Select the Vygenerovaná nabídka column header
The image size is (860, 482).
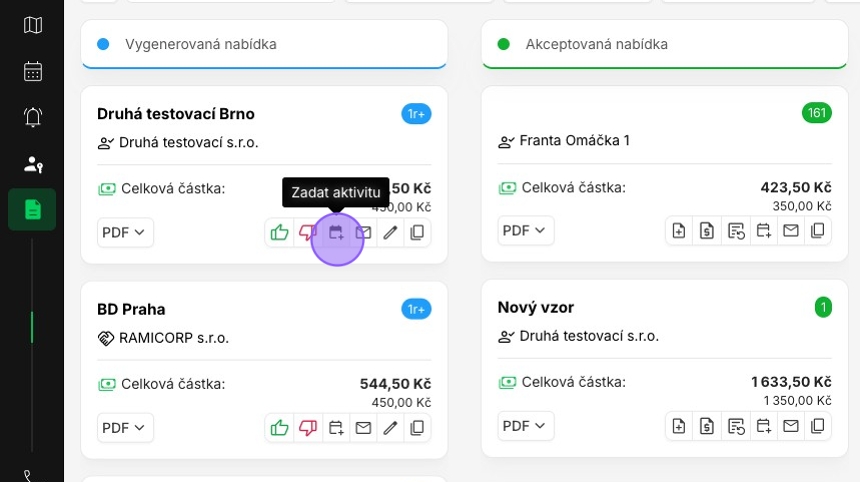tap(200, 44)
